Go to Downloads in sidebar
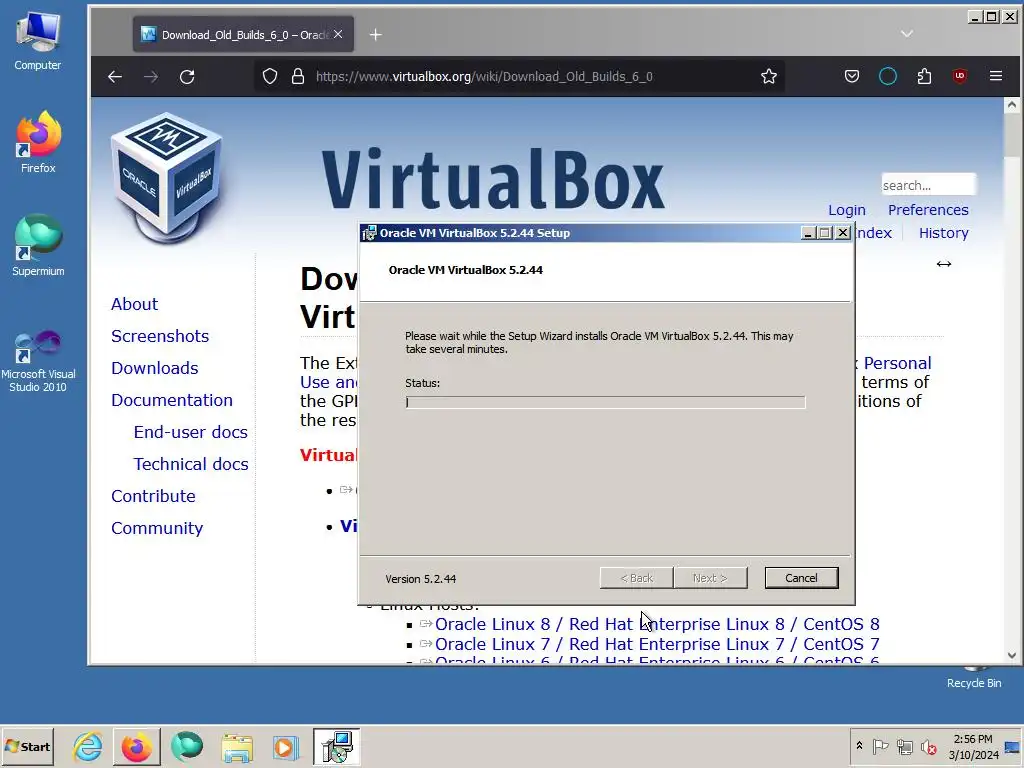This screenshot has width=1024, height=768. [x=155, y=368]
